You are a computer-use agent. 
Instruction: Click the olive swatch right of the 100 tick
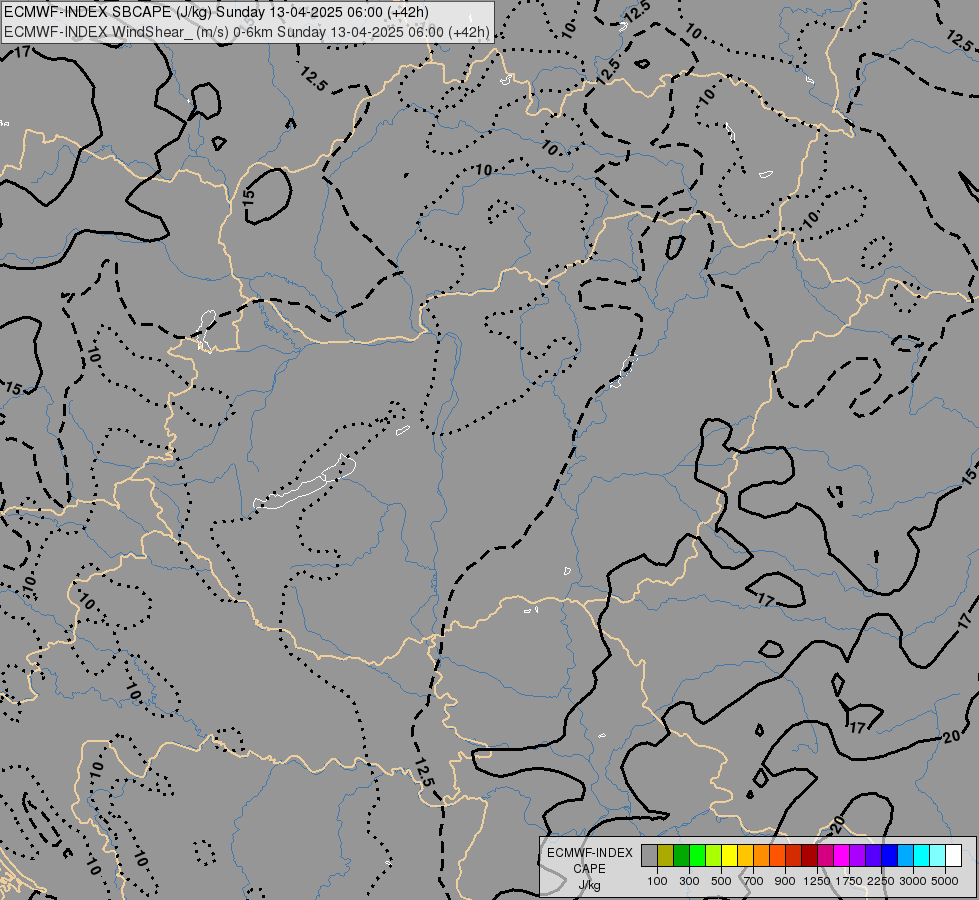click(x=666, y=856)
